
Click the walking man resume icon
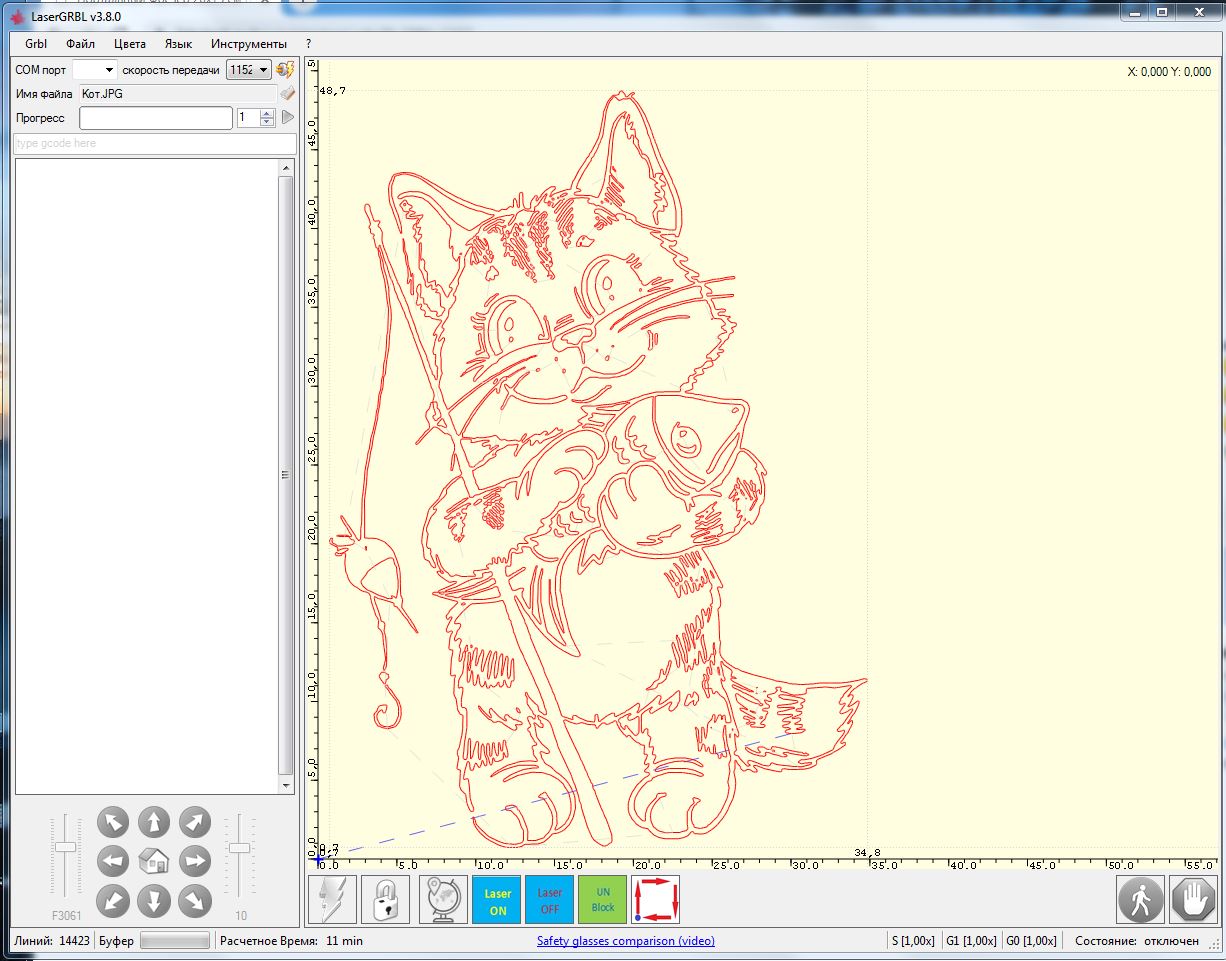click(x=1140, y=900)
